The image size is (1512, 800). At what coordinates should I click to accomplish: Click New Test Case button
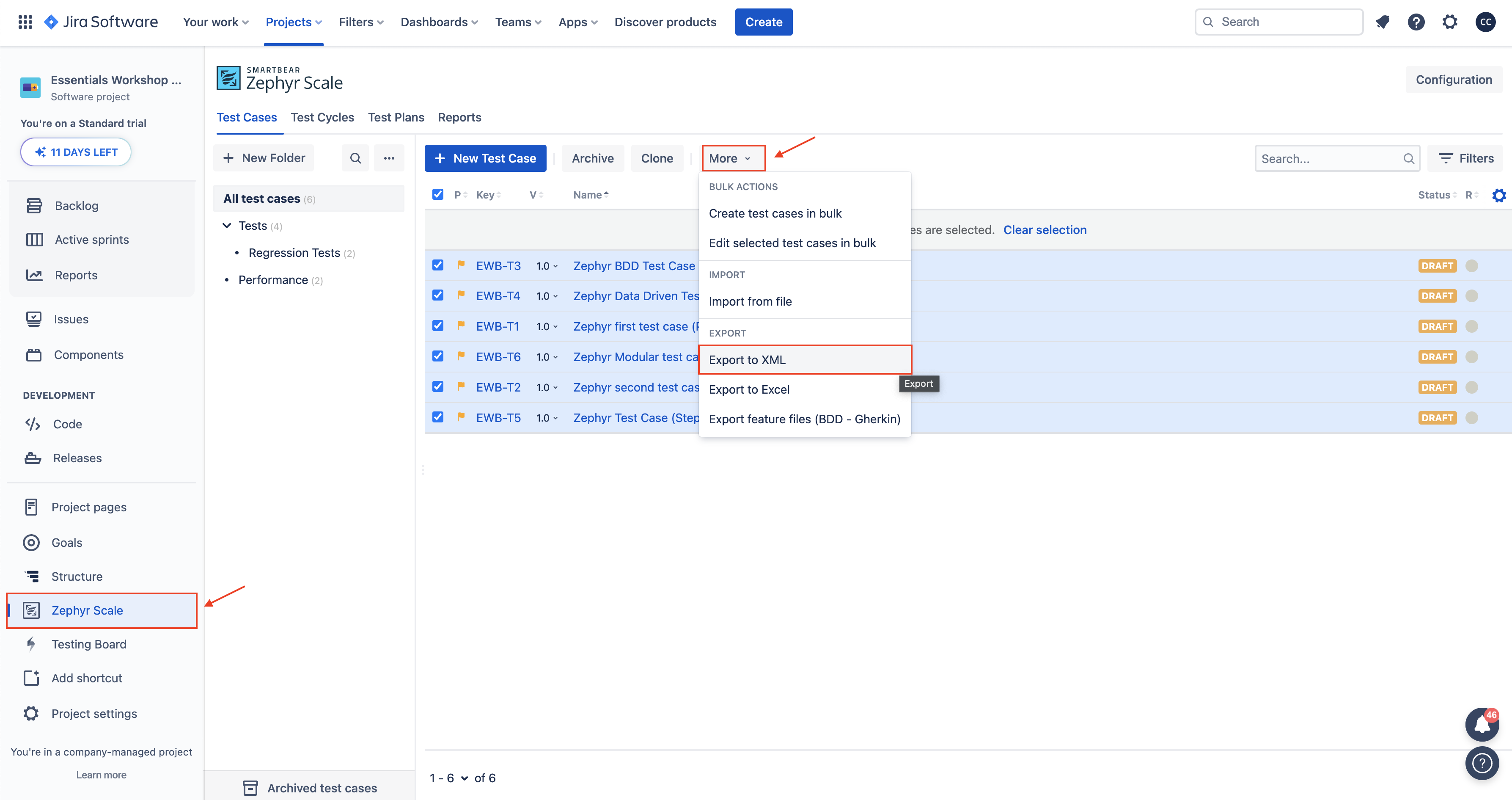[x=485, y=158]
